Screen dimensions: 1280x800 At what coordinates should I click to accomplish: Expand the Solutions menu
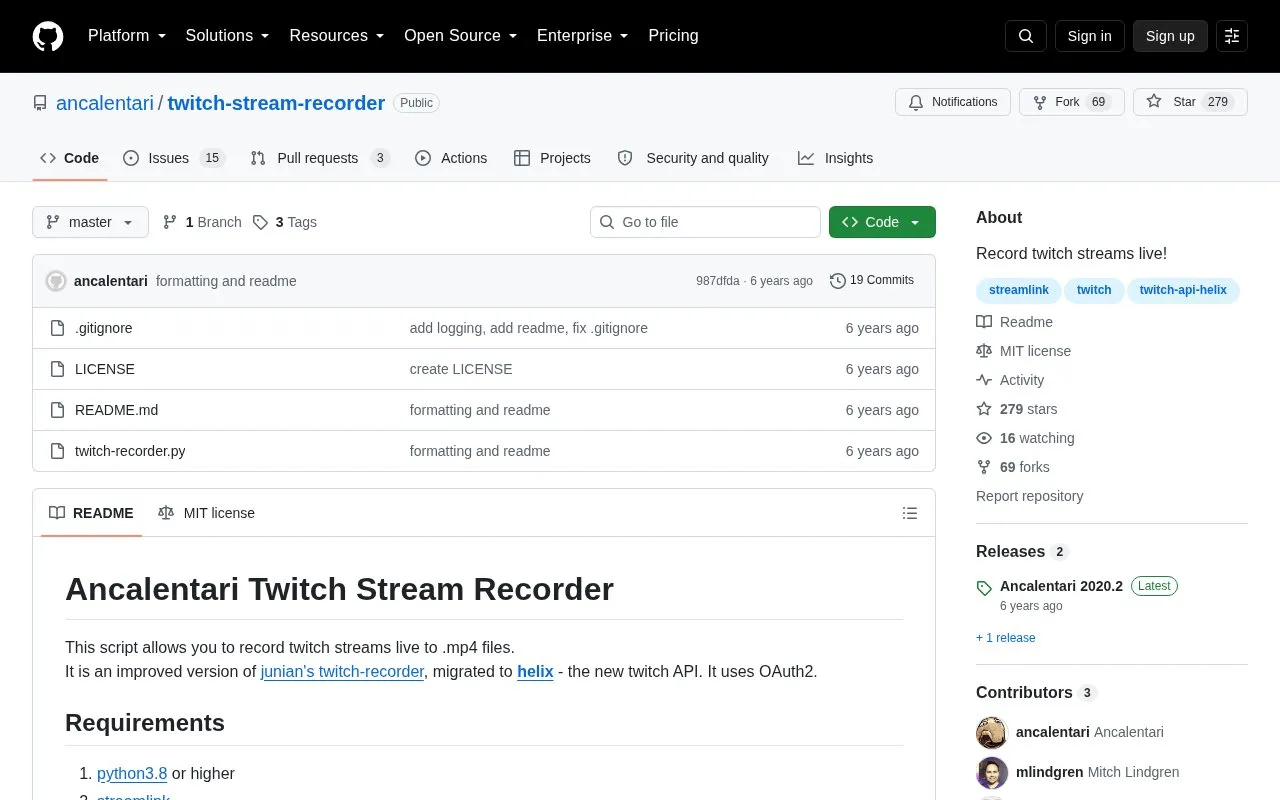tap(227, 36)
